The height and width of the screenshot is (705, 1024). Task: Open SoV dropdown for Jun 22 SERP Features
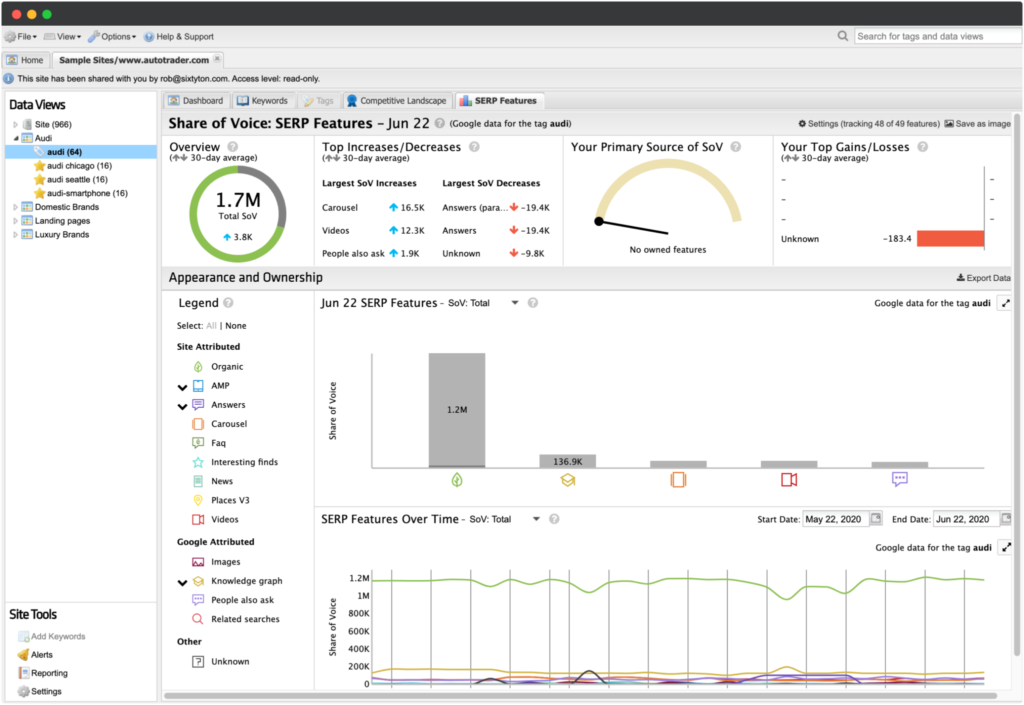515,303
